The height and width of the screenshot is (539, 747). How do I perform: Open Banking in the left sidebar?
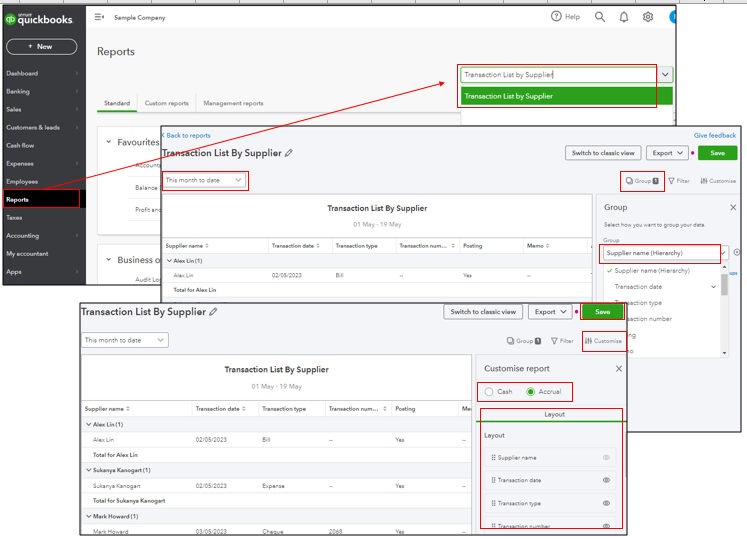[18, 91]
